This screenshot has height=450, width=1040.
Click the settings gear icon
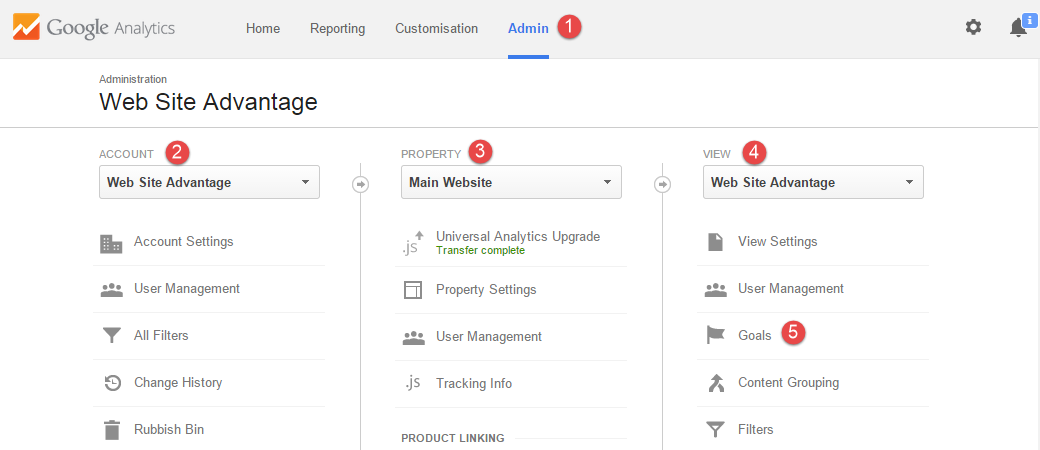[973, 28]
